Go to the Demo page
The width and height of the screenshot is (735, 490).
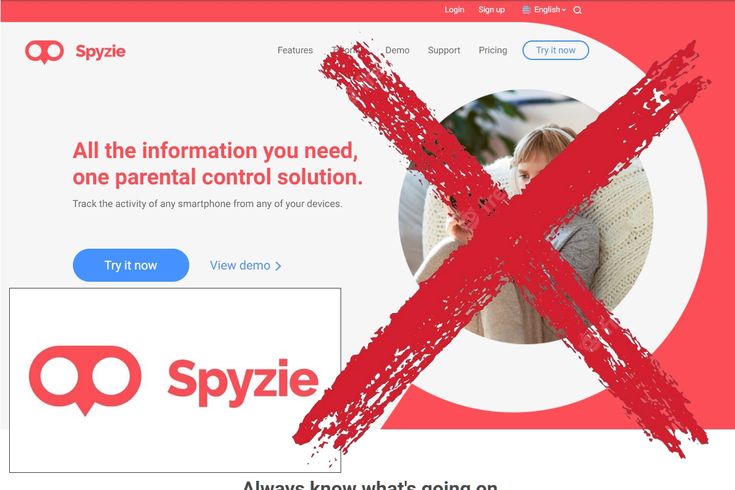pyautogui.click(x=397, y=50)
